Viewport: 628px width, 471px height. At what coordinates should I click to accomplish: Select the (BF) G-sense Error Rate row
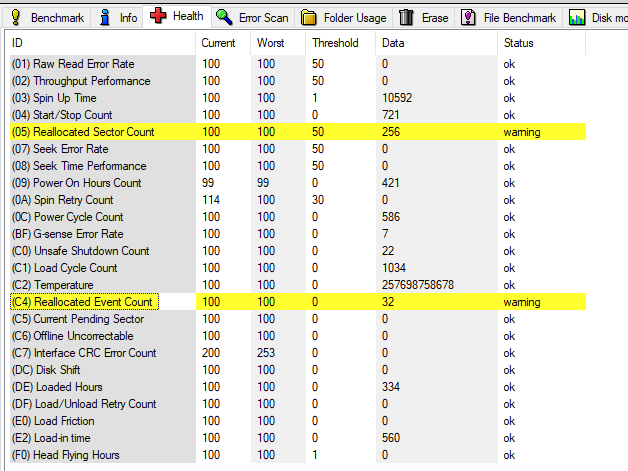298,234
